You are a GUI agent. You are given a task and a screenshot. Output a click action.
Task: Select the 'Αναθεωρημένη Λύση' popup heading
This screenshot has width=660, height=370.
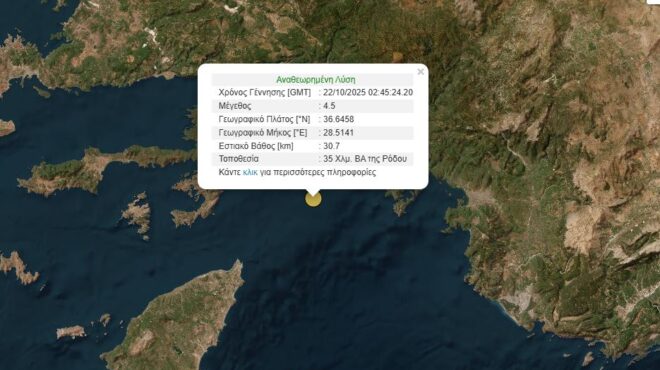coord(316,80)
